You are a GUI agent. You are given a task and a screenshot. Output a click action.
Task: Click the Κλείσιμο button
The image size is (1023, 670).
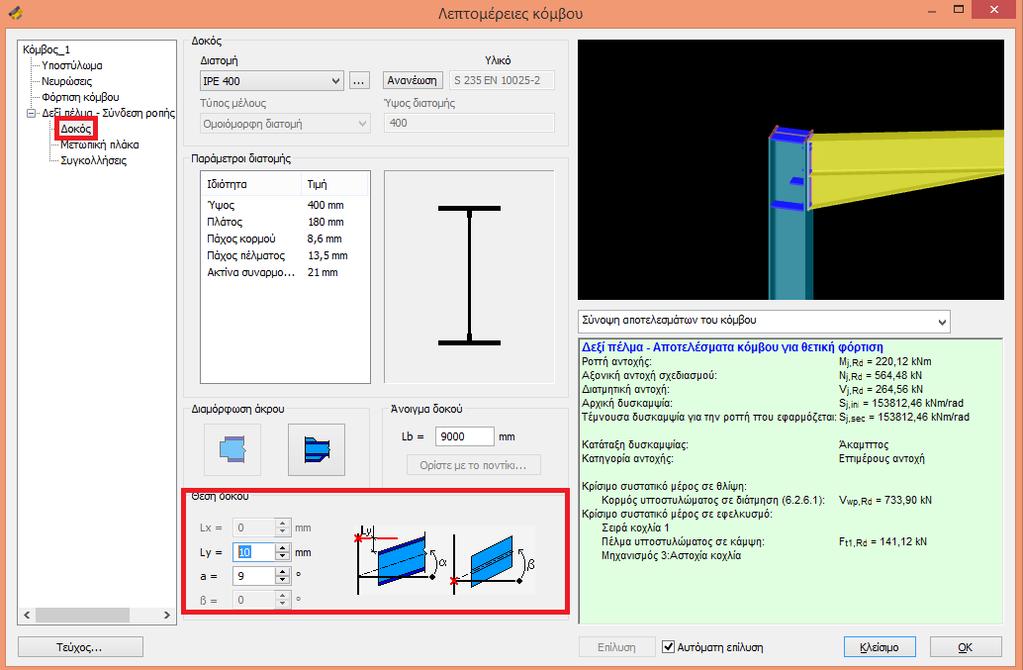[x=879, y=647]
